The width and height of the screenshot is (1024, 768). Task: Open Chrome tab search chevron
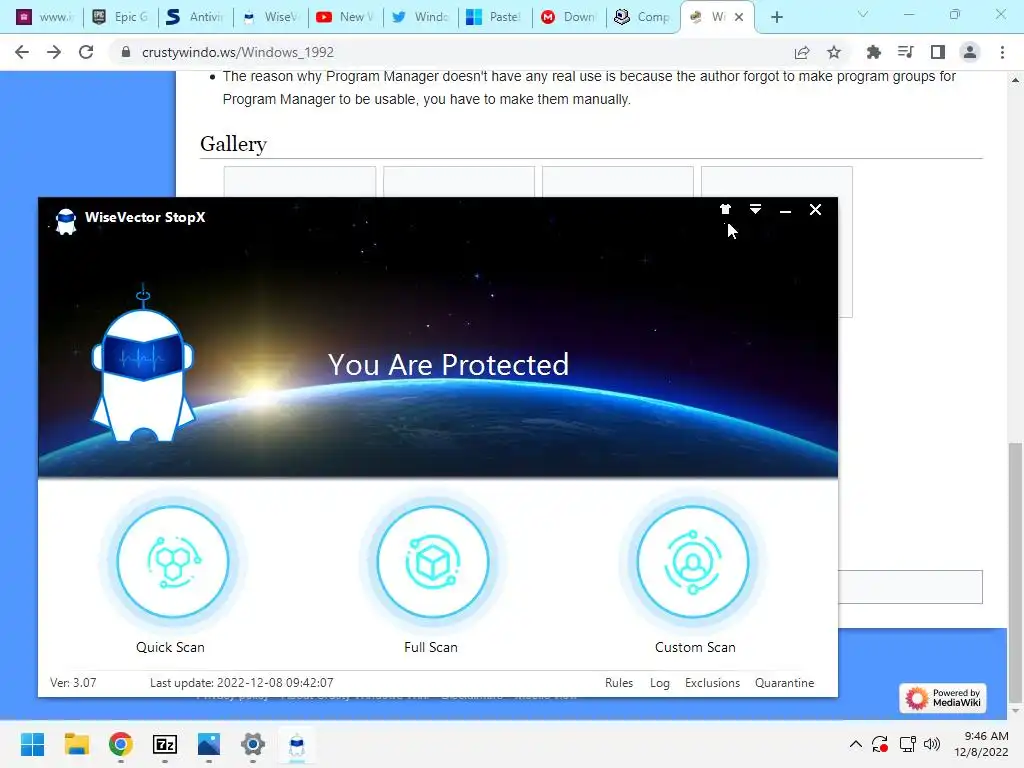pos(863,14)
